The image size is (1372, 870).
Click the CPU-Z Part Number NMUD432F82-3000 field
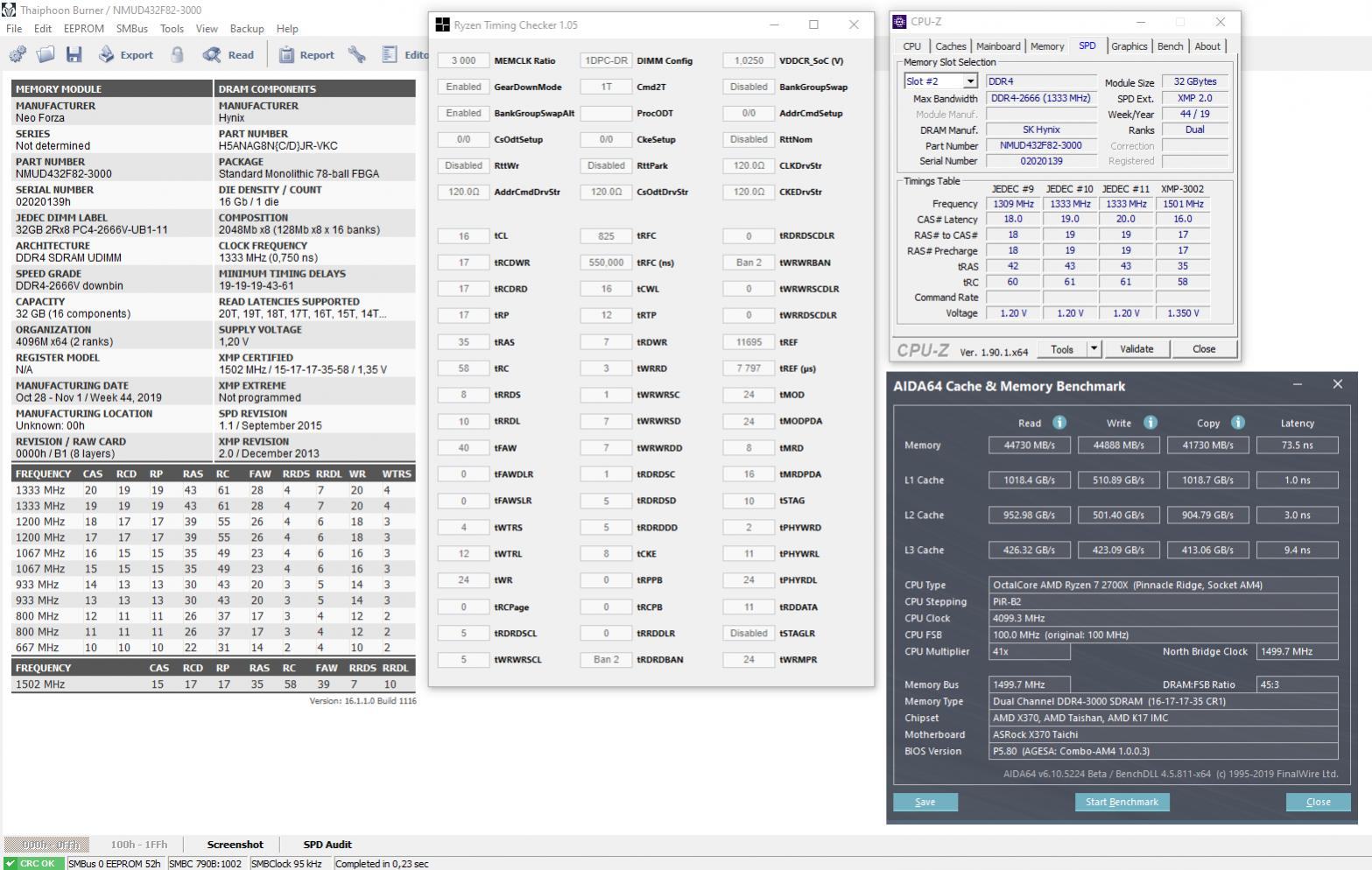point(1041,145)
